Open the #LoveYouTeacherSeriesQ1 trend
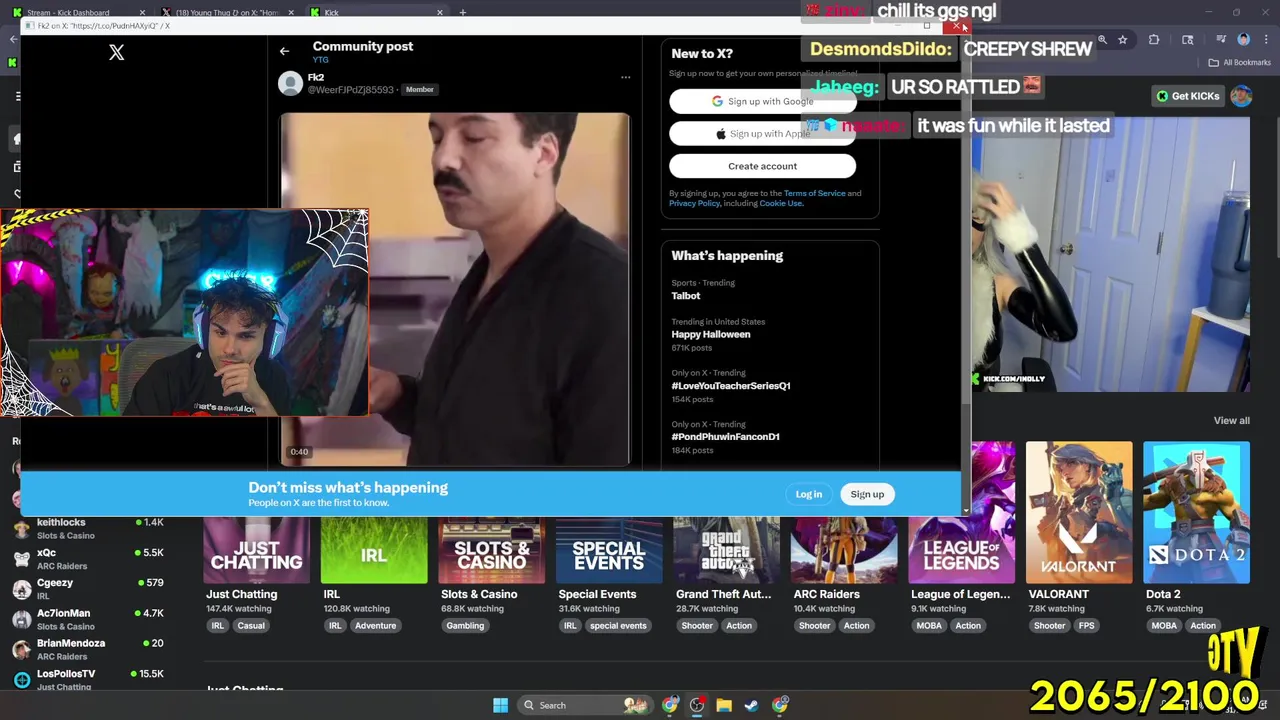The image size is (1280, 720). [x=731, y=385]
